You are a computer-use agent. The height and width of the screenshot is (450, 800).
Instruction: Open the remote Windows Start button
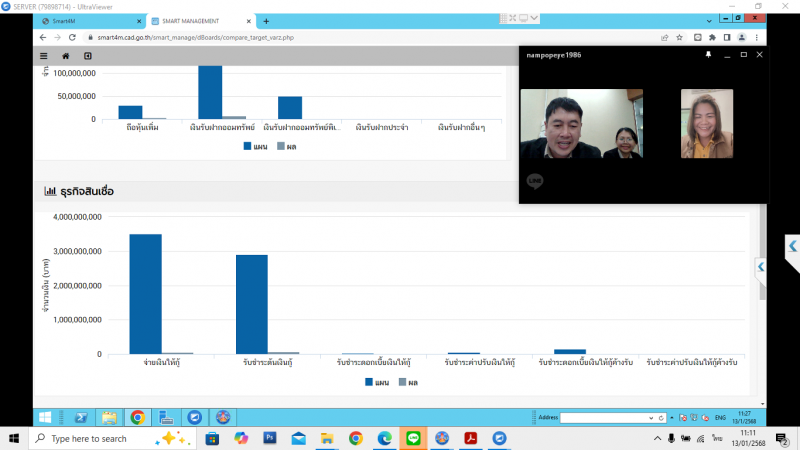[x=45, y=417]
